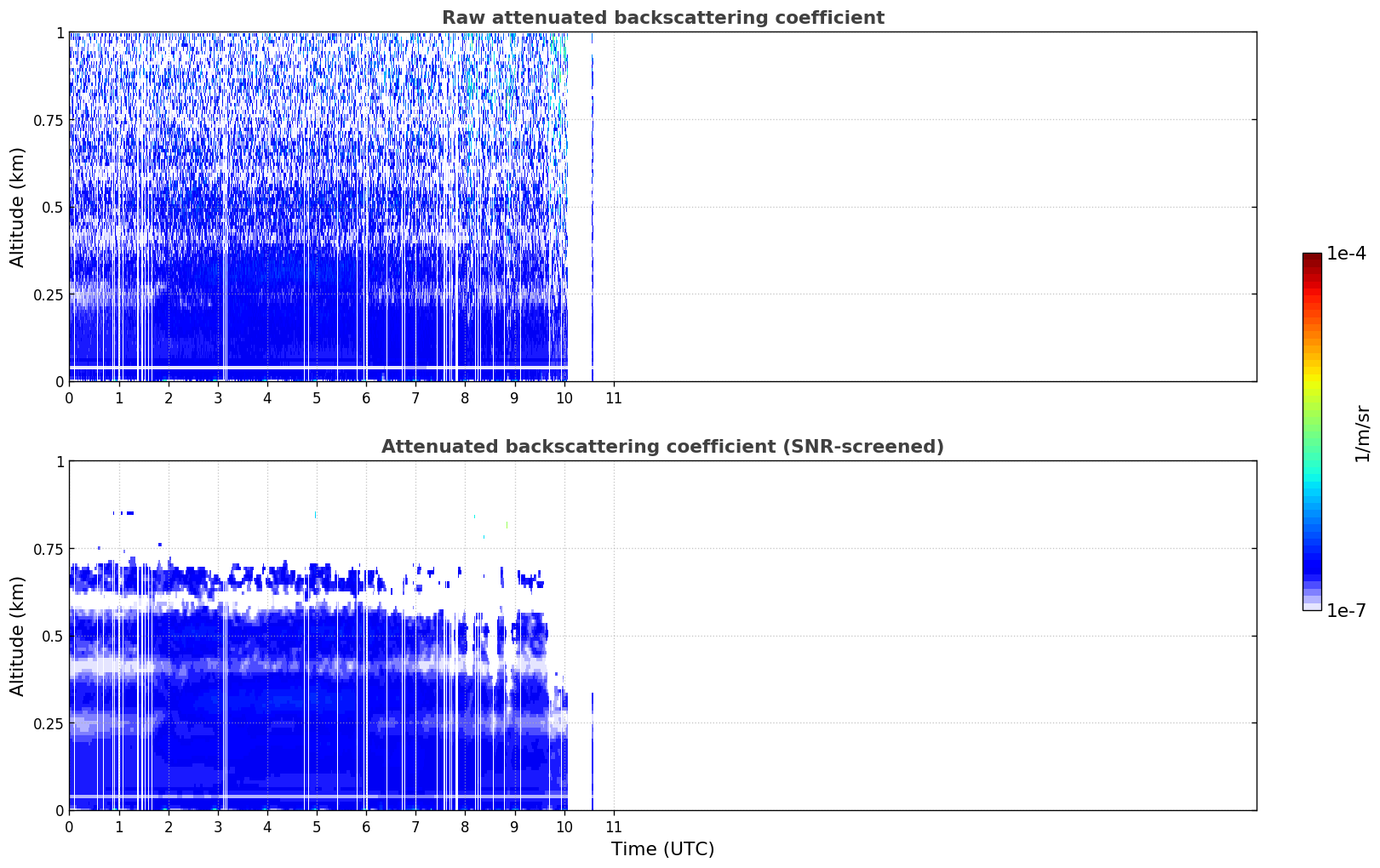Click the 0.75 altitude tick on the top plot

point(49,120)
